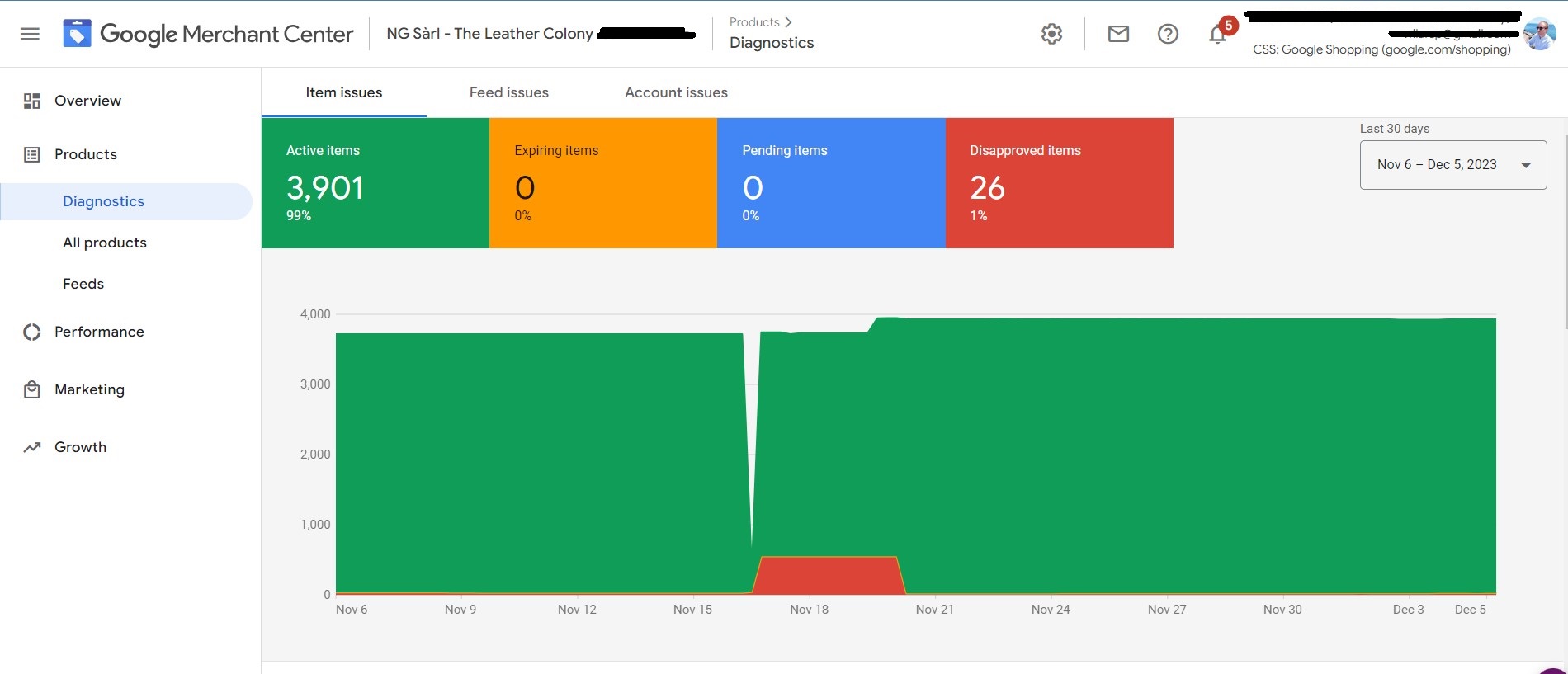
Task: Click the NG Sàrl - The Leather Colony account name
Action: [489, 34]
